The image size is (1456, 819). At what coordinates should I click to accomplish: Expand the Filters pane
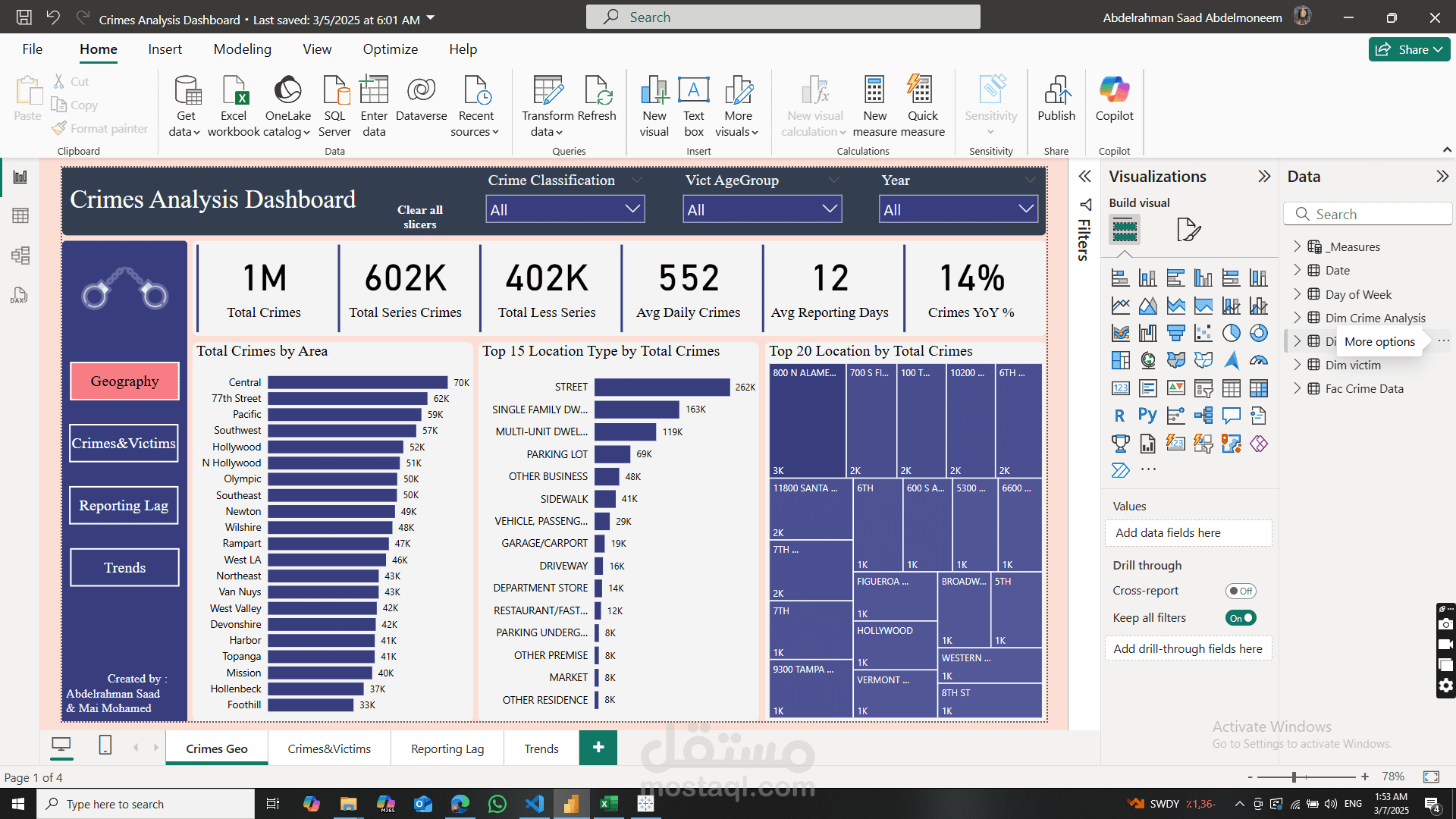[x=1085, y=177]
